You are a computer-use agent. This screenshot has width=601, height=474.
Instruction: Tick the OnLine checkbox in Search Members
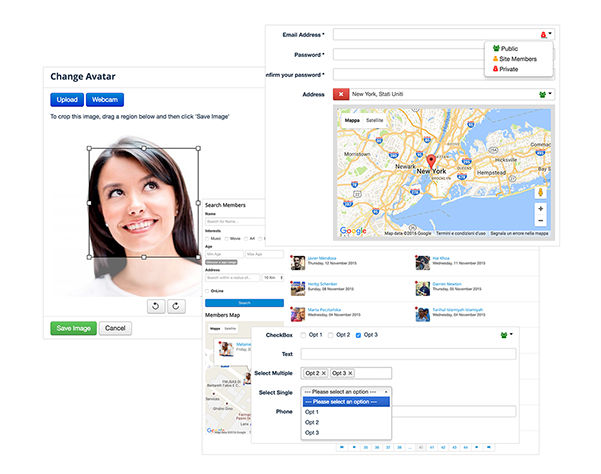(207, 291)
